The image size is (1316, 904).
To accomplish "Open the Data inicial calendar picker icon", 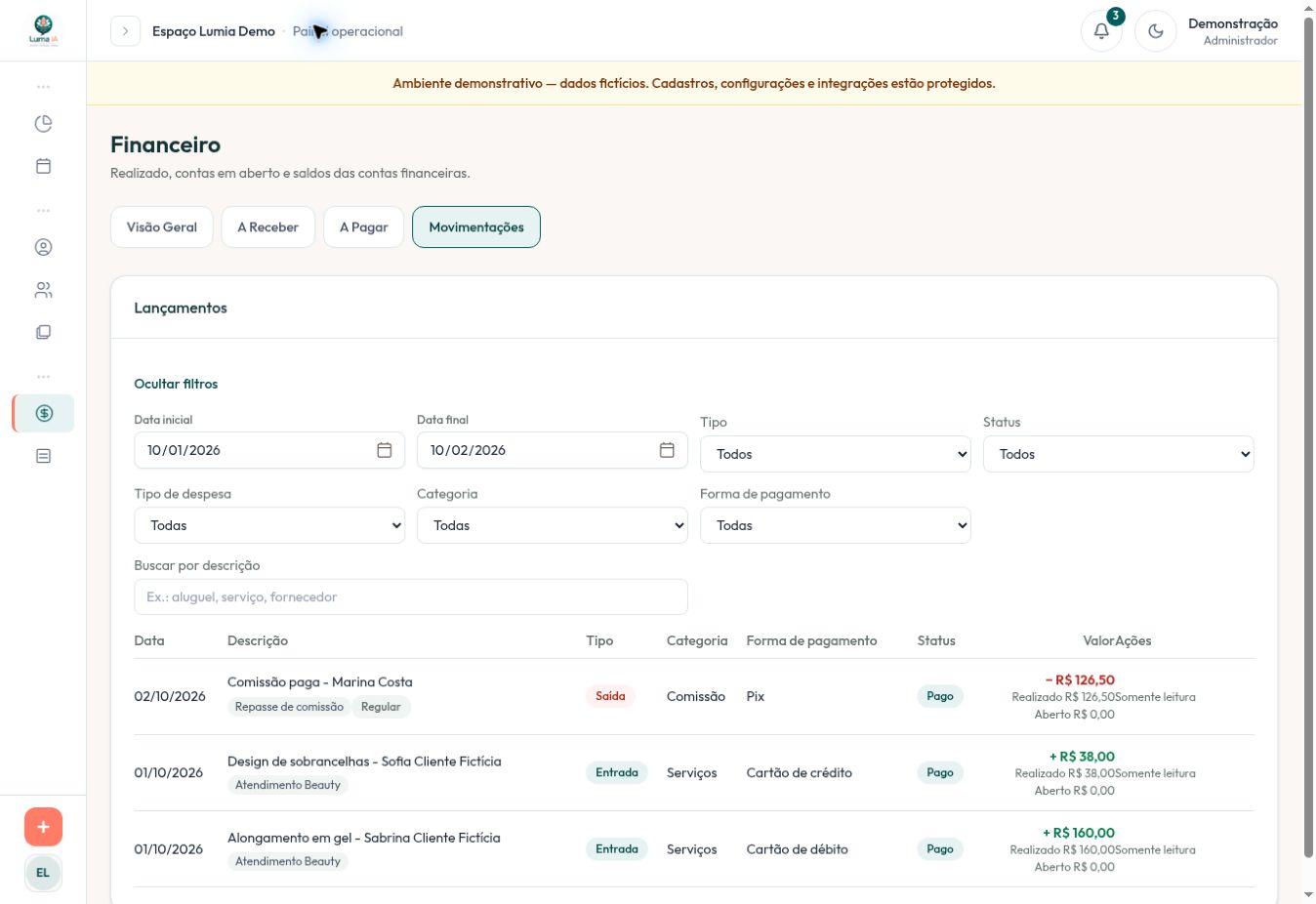I will 385,450.
